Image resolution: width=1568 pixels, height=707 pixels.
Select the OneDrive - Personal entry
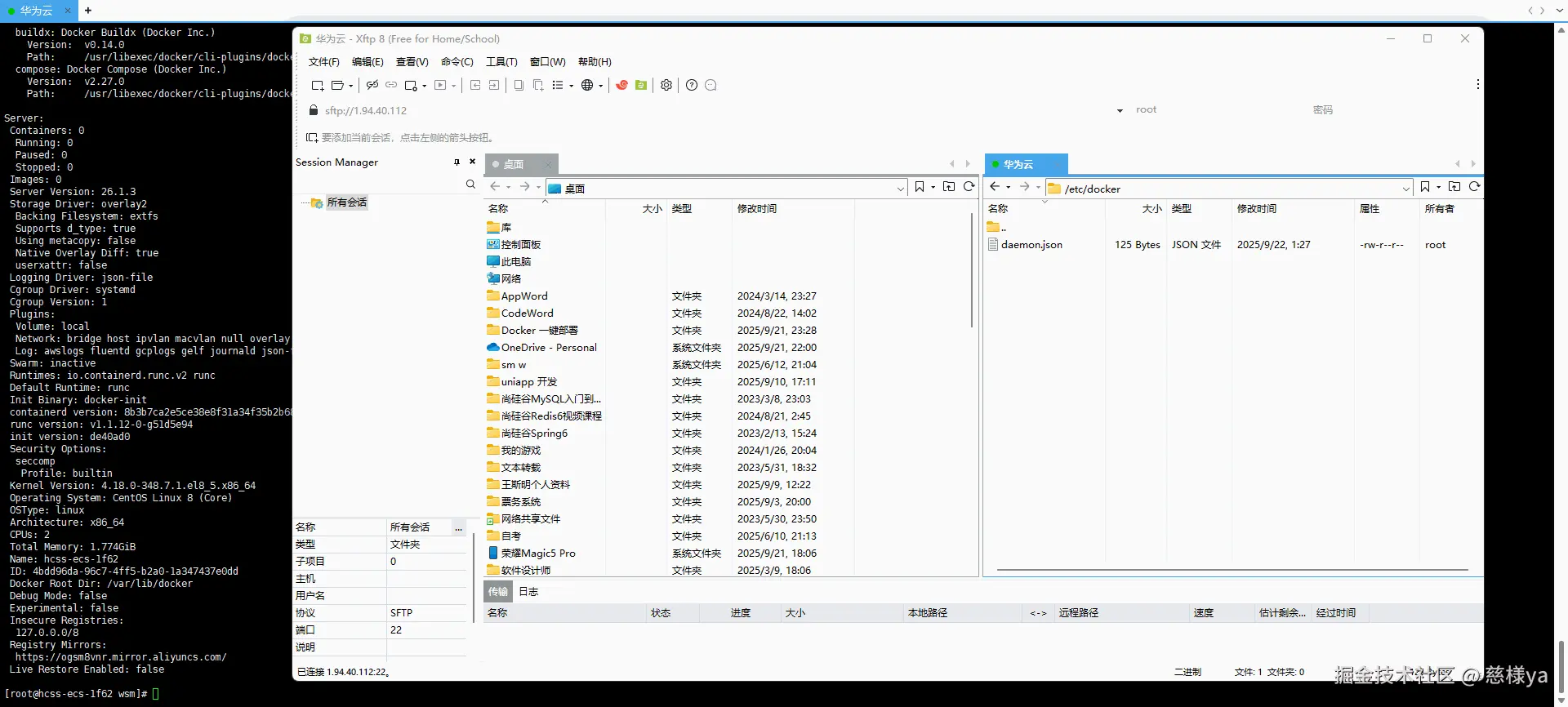pyautogui.click(x=549, y=348)
